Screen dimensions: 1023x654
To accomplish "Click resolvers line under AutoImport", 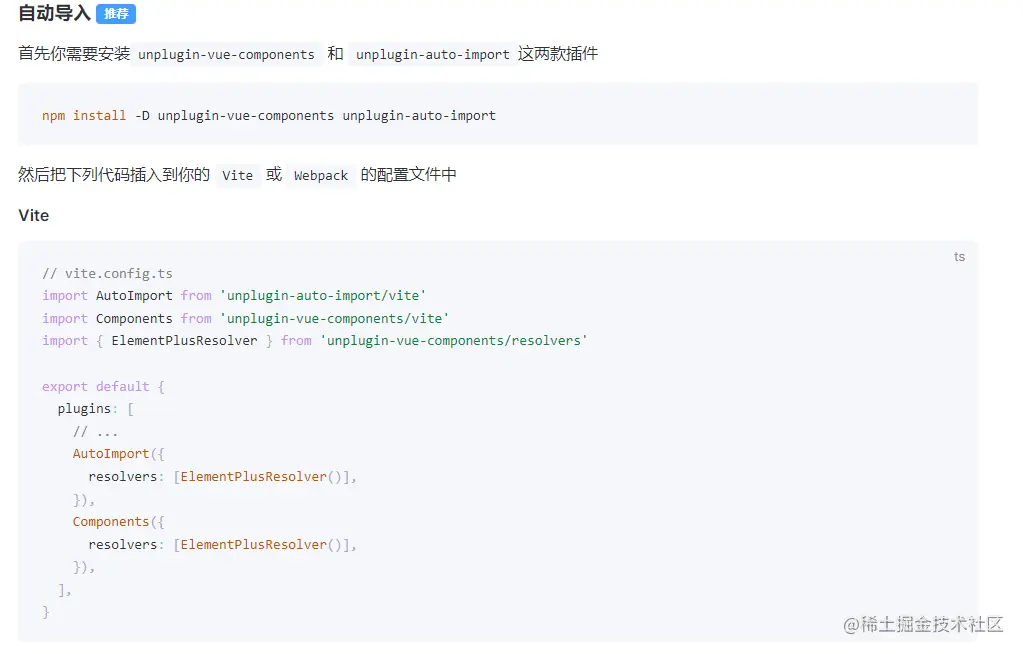I will pyautogui.click(x=222, y=477).
